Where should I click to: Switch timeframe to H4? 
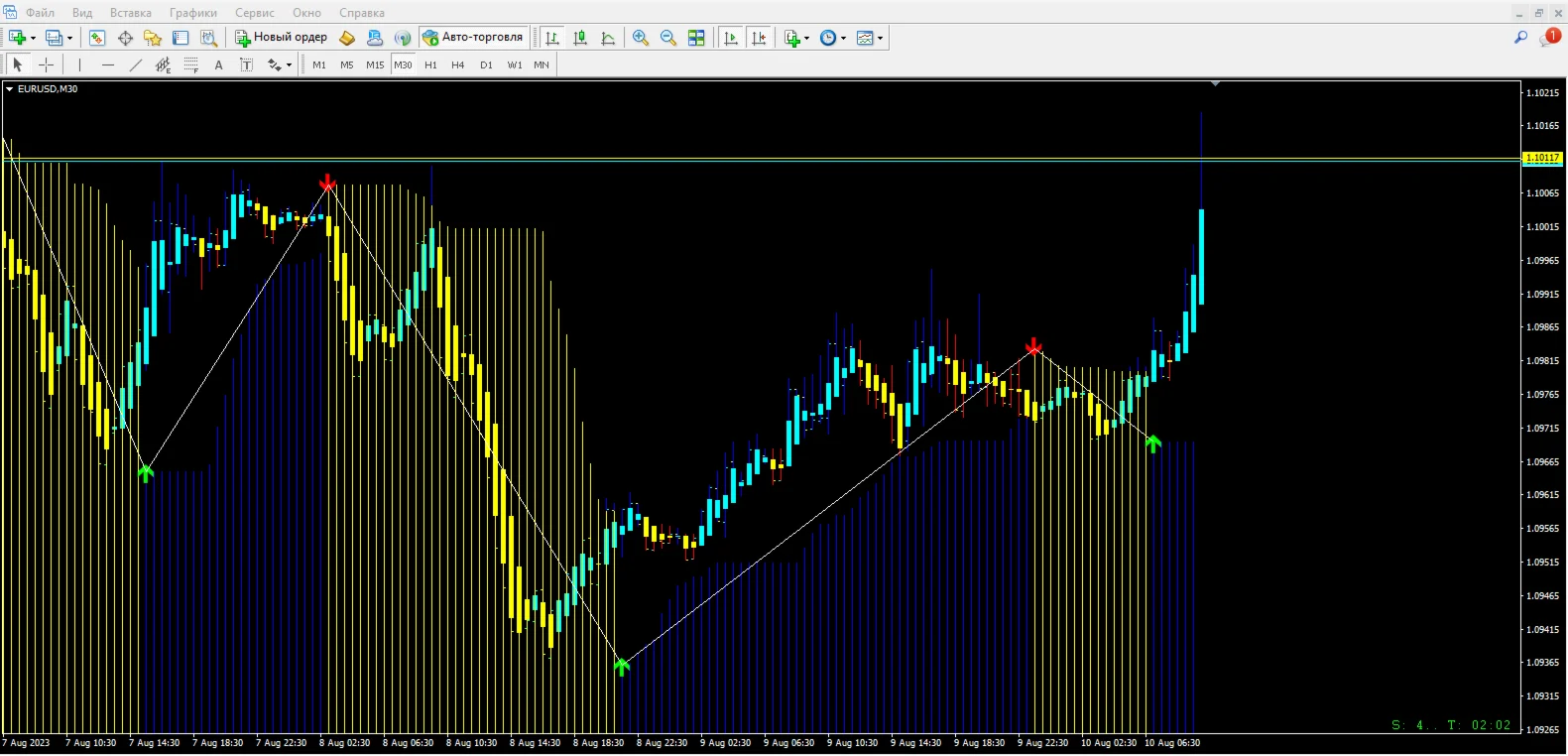point(458,64)
